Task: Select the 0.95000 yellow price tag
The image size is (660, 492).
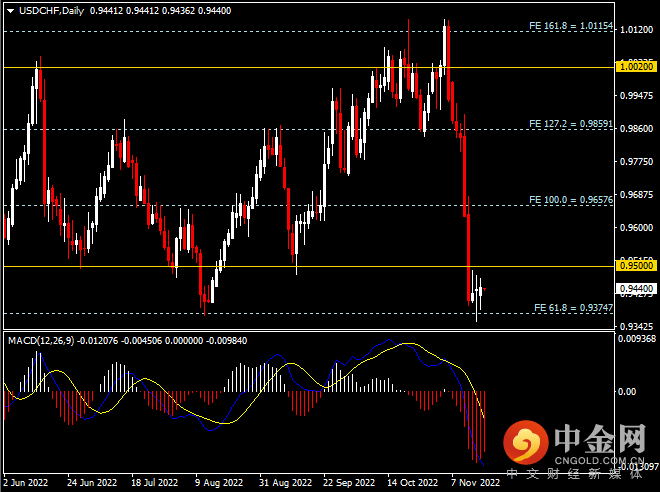Action: click(x=636, y=266)
